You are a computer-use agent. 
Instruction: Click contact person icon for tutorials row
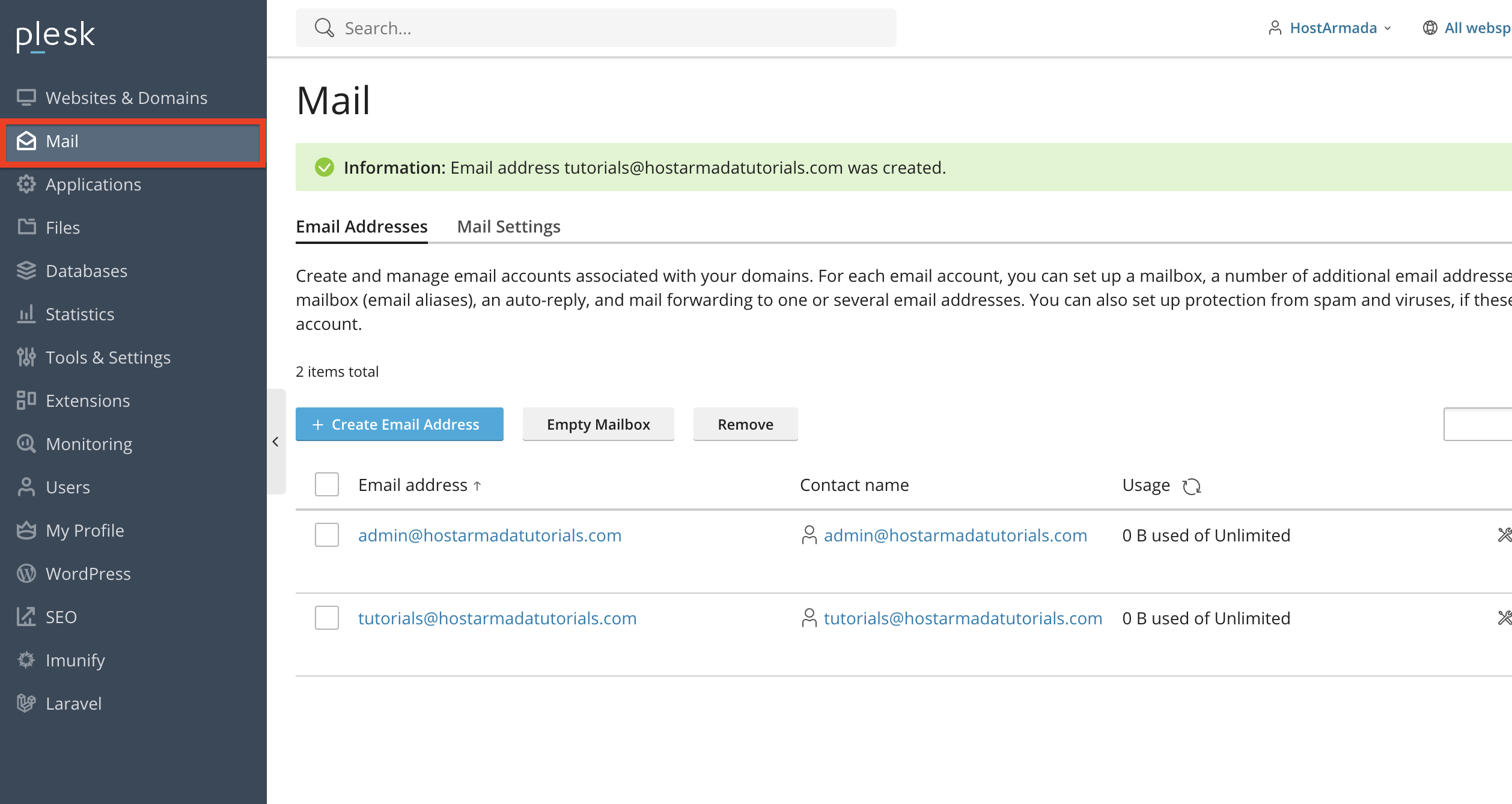809,618
